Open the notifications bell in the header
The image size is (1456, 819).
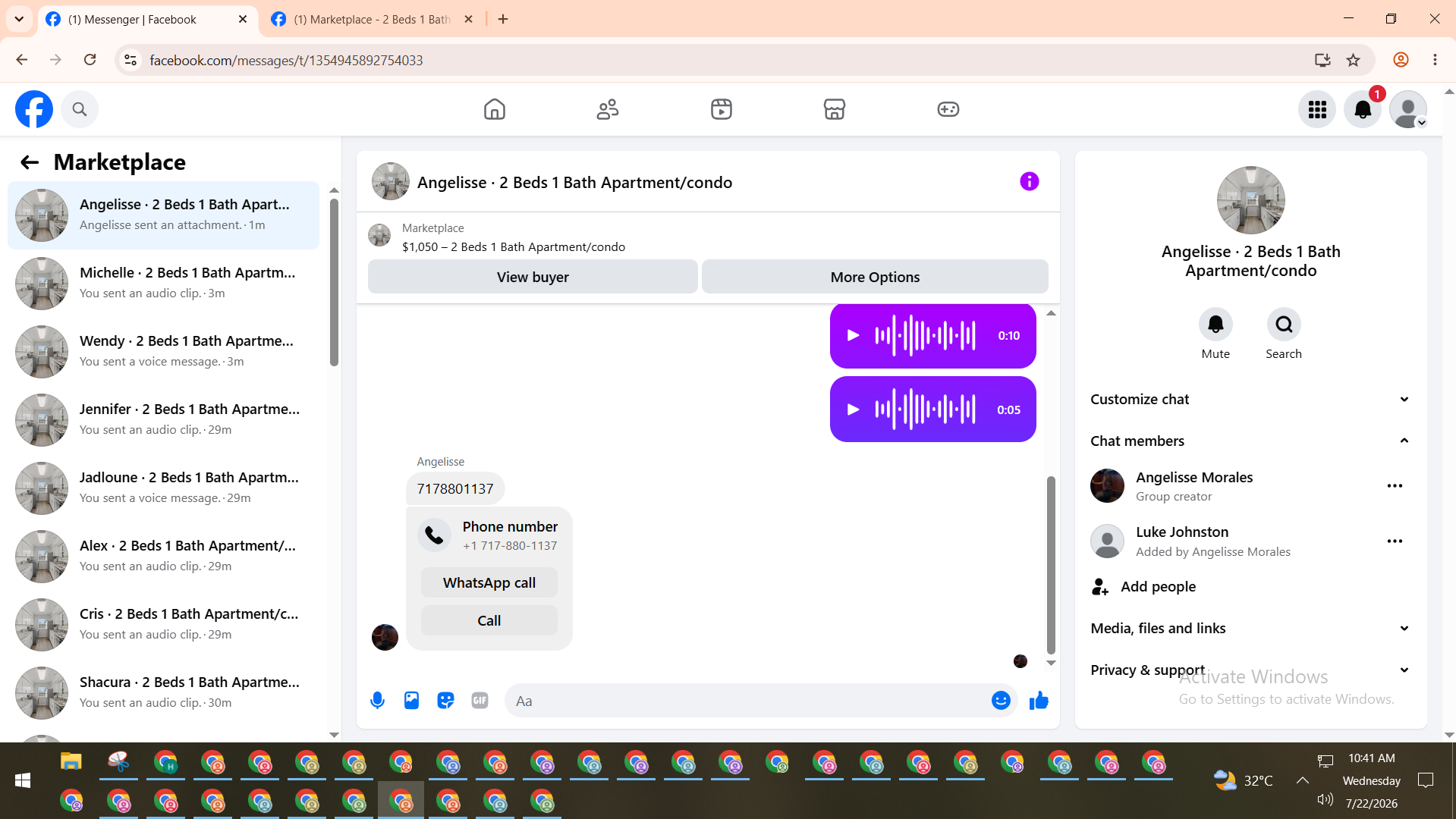(1363, 110)
